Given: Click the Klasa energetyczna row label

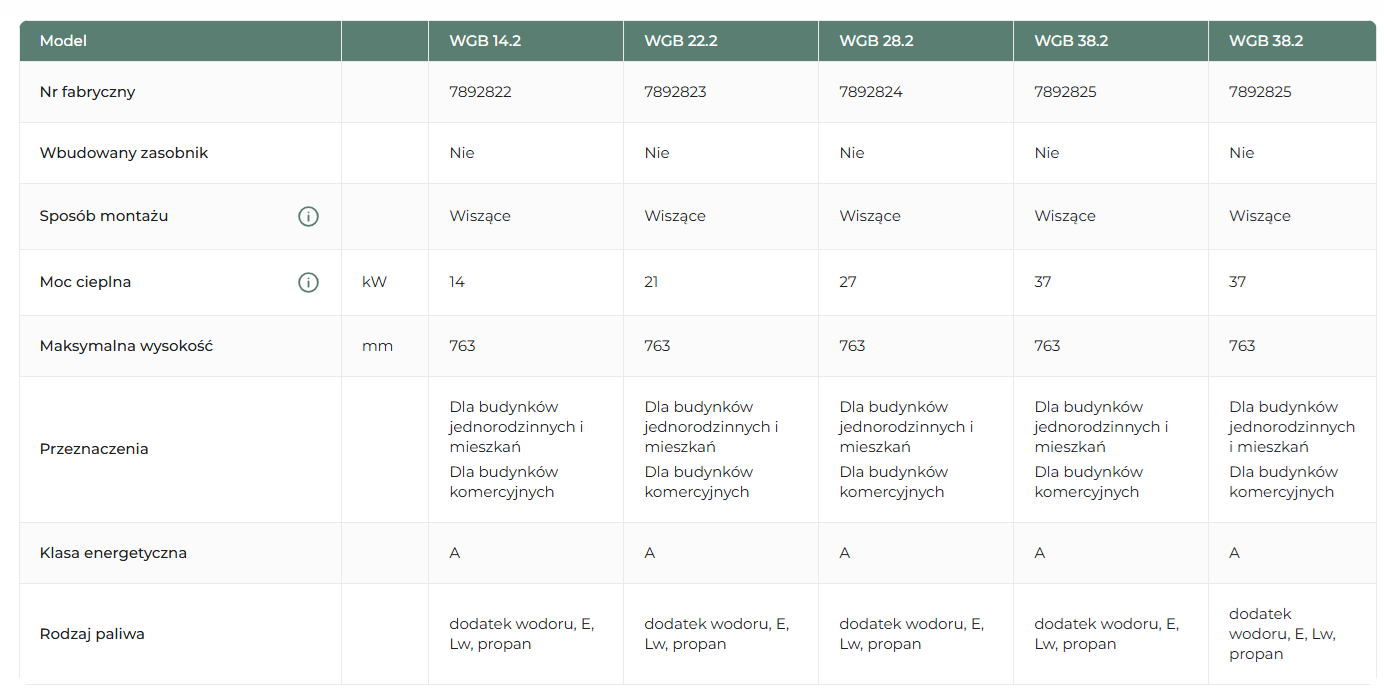Looking at the screenshot, I should tap(113, 553).
